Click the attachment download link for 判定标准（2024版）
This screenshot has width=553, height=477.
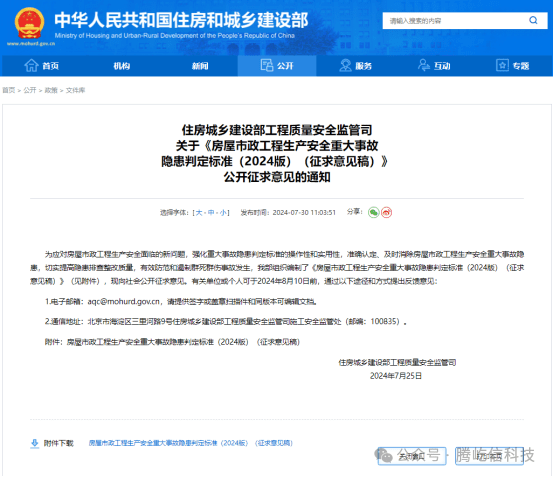(x=190, y=443)
